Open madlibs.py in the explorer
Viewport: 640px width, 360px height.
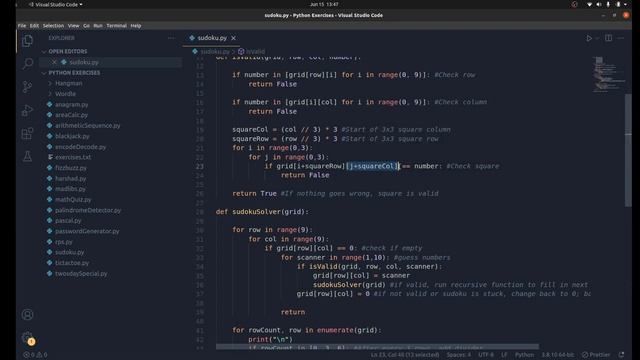coord(70,189)
